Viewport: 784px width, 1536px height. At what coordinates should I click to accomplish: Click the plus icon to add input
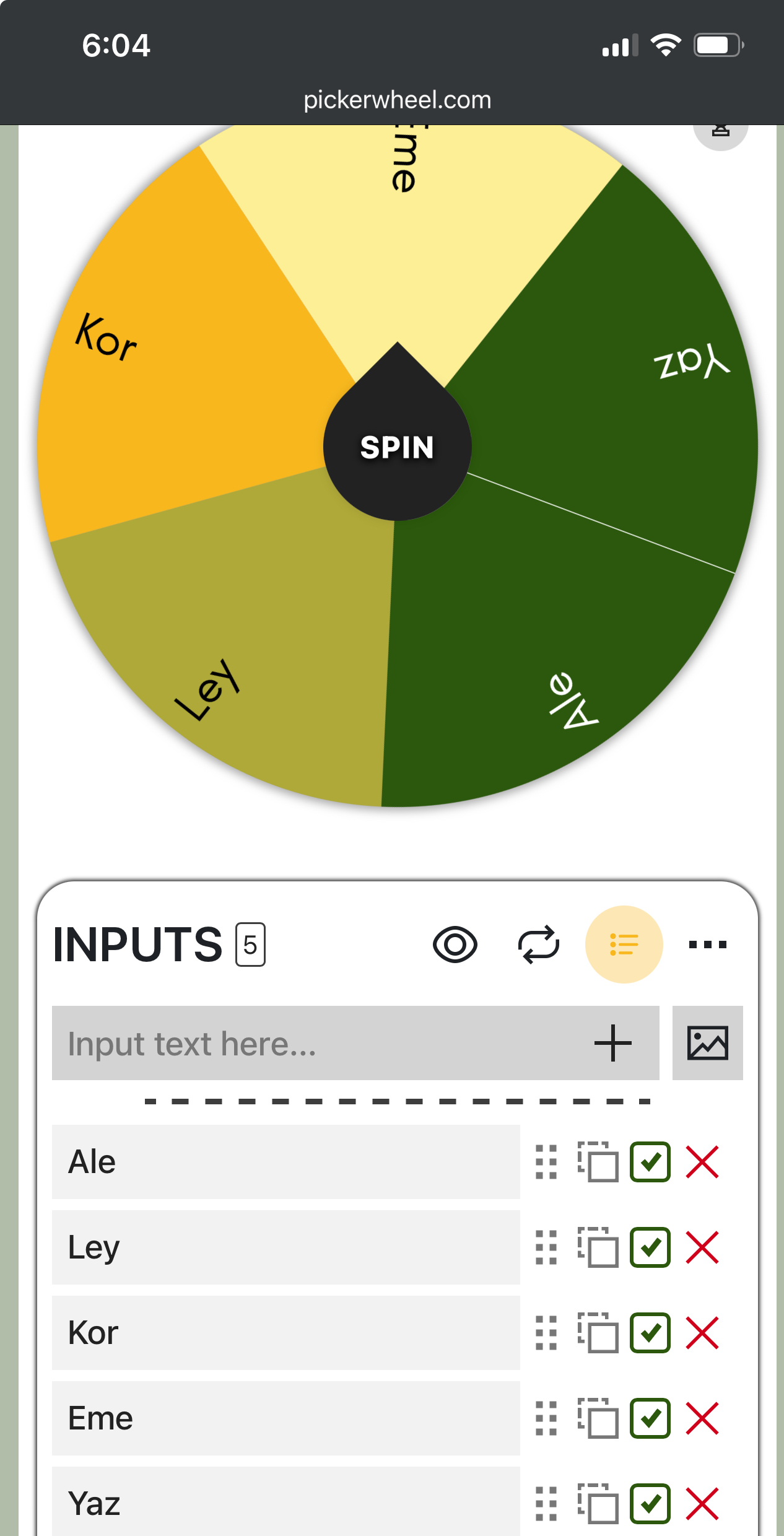[x=612, y=1043]
